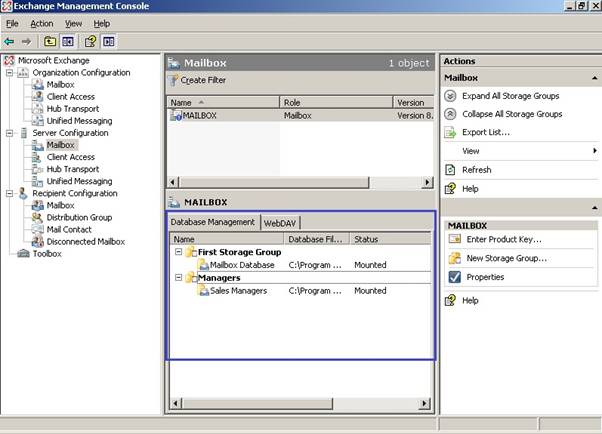
Task: Collapse the Managers storage group
Action: pyautogui.click(x=178, y=277)
